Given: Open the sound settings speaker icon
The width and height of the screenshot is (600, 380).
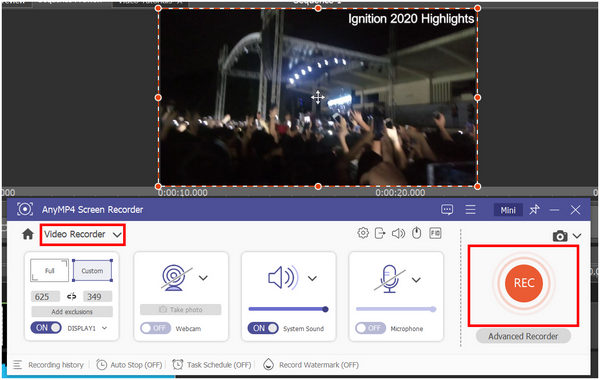Looking at the screenshot, I should [398, 233].
